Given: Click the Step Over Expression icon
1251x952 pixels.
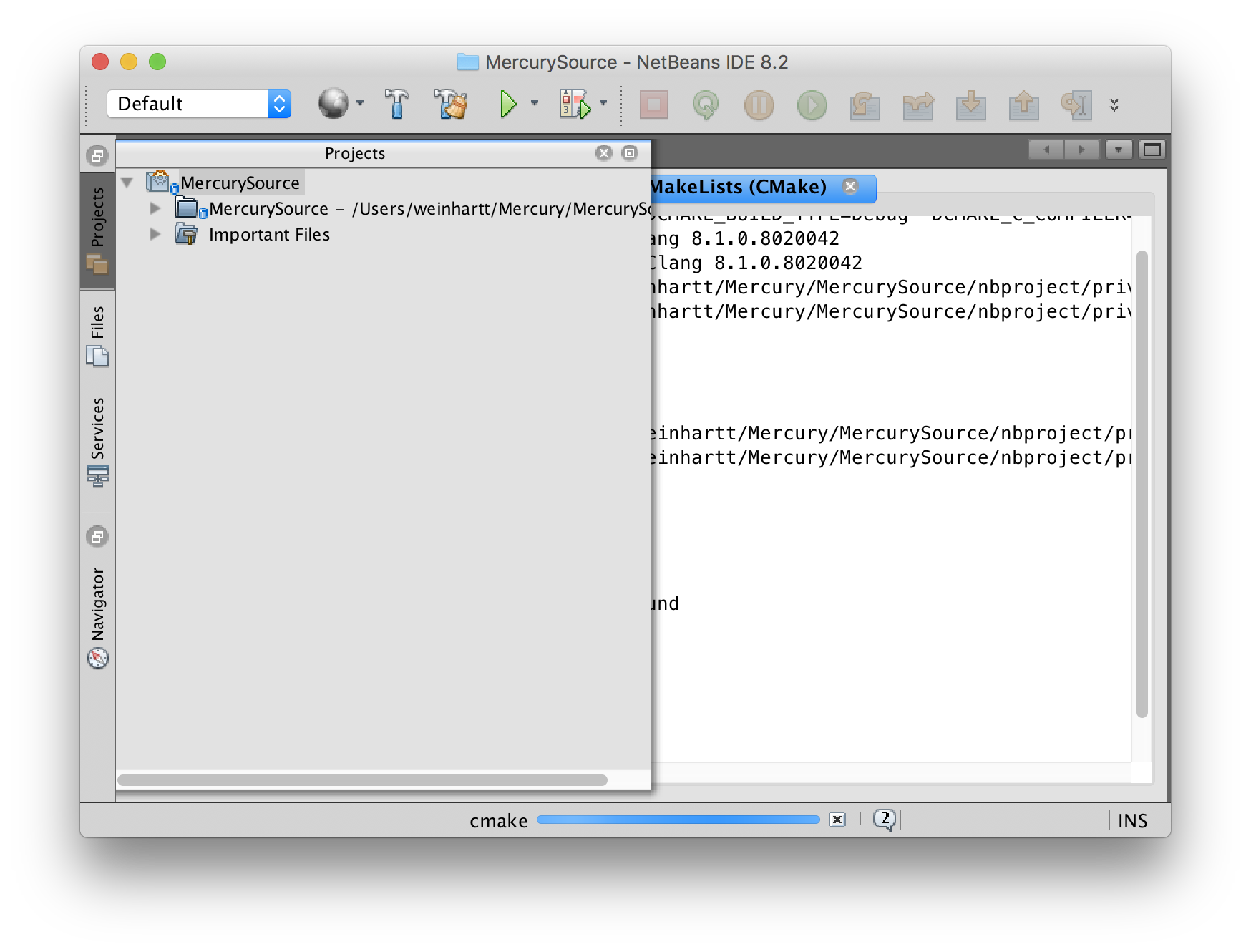Looking at the screenshot, I should [x=917, y=105].
